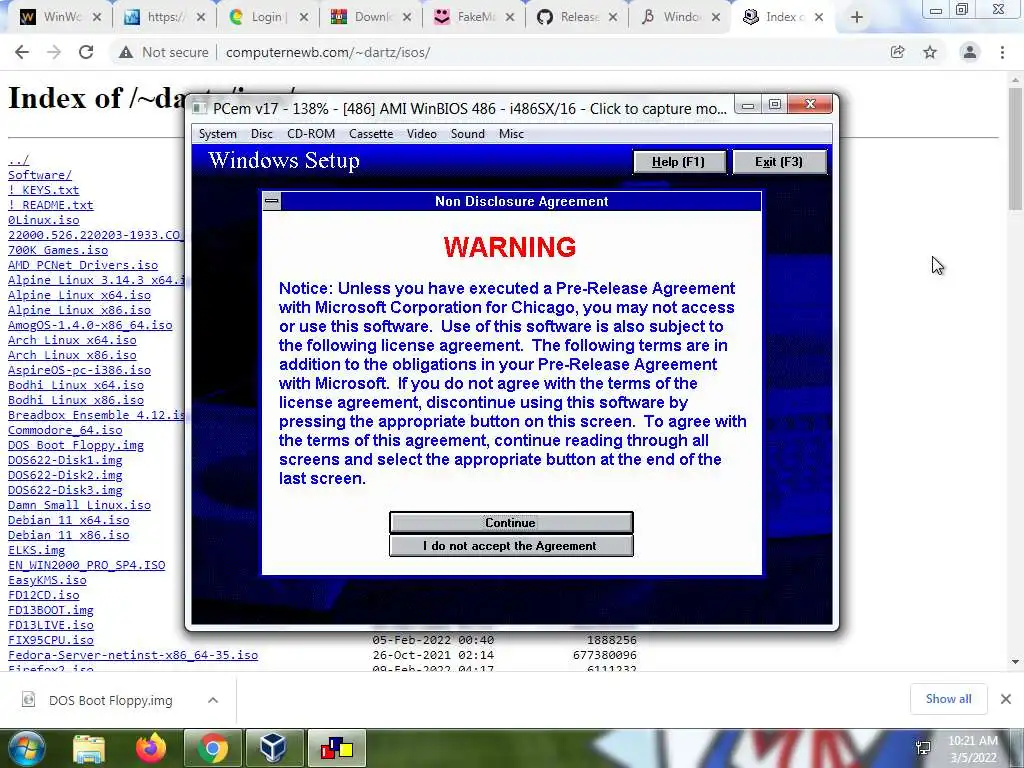This screenshot has height=768, width=1024.
Task: Click the network tray icon
Action: (x=923, y=747)
